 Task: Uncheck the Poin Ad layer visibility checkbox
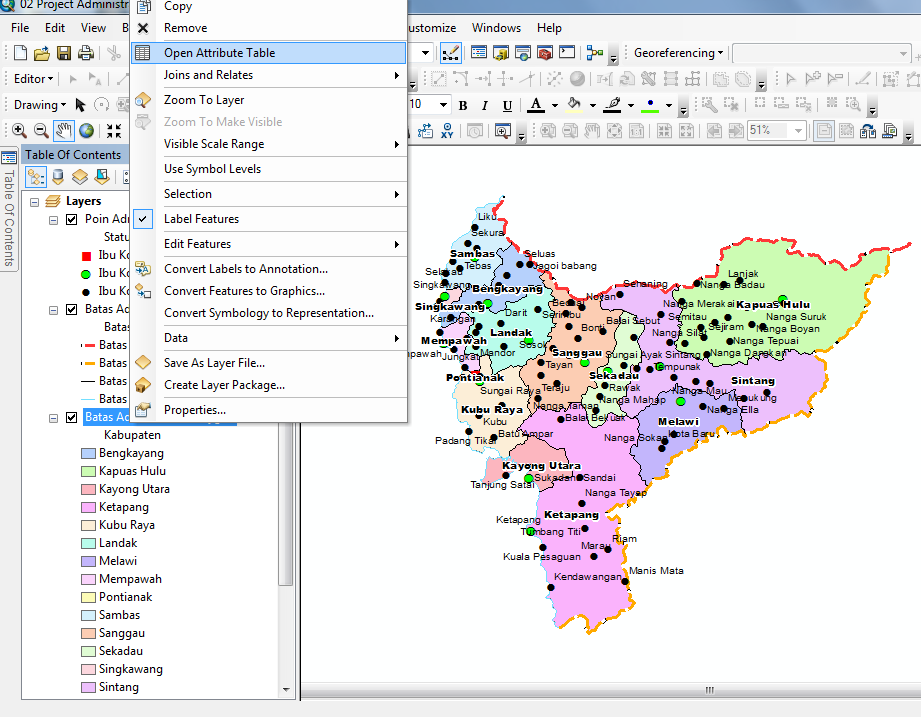point(71,219)
